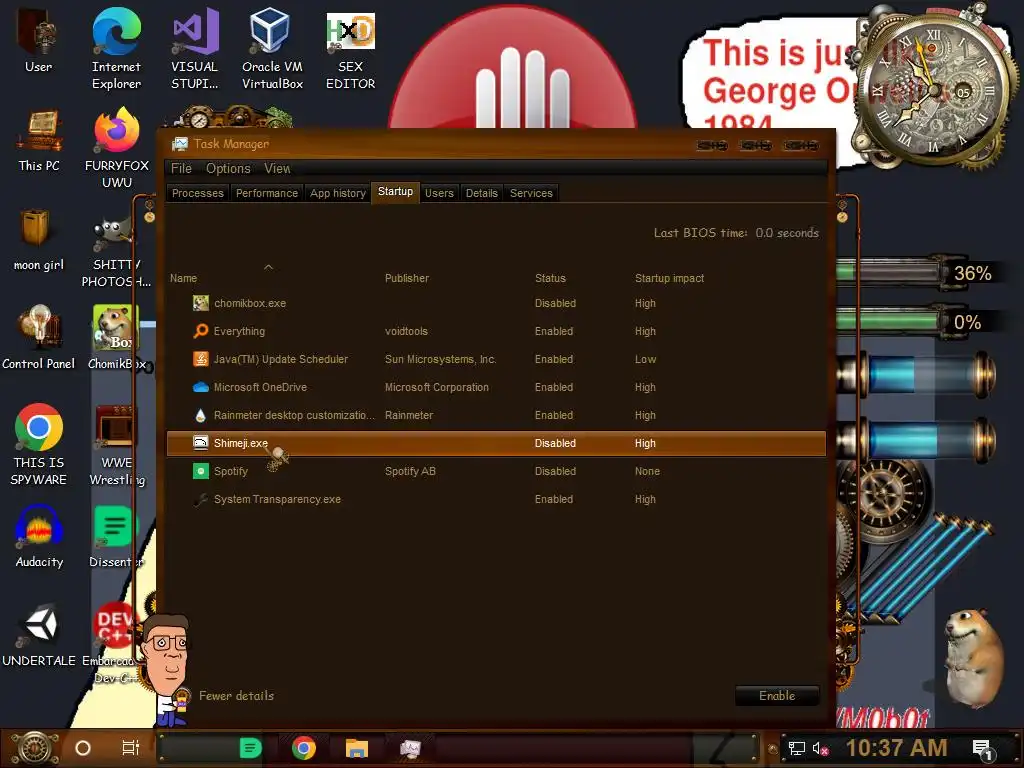Switch to the Users tab
The height and width of the screenshot is (768, 1024).
pos(439,193)
